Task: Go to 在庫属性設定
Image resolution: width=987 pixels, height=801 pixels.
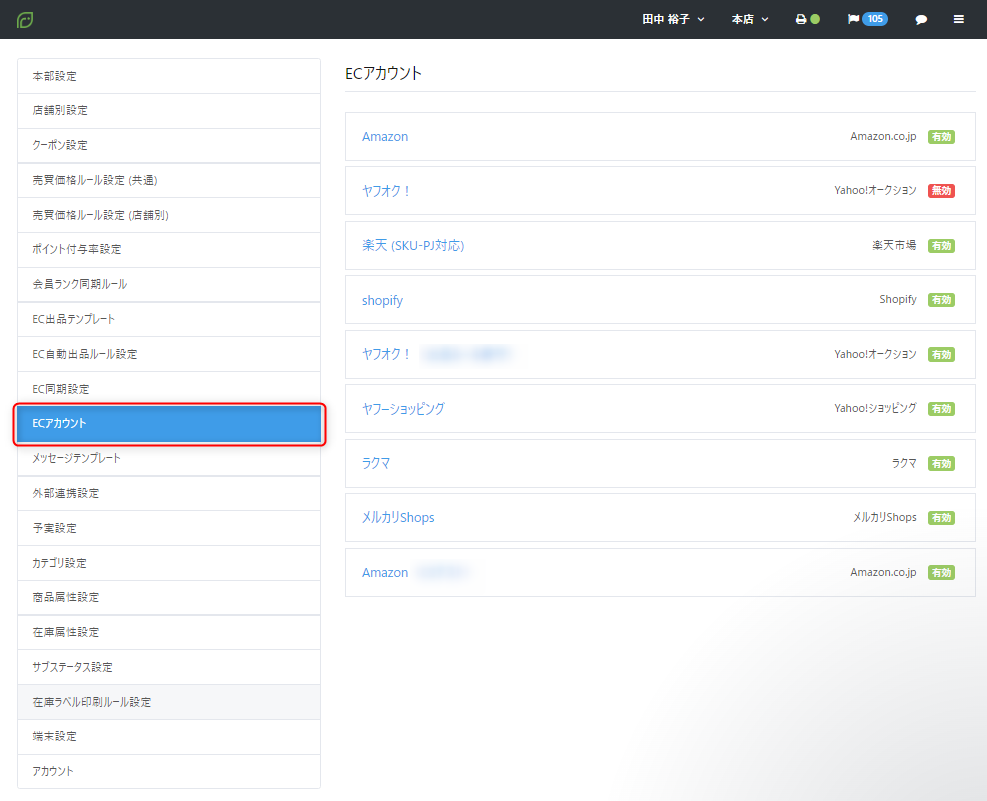Action: point(169,632)
